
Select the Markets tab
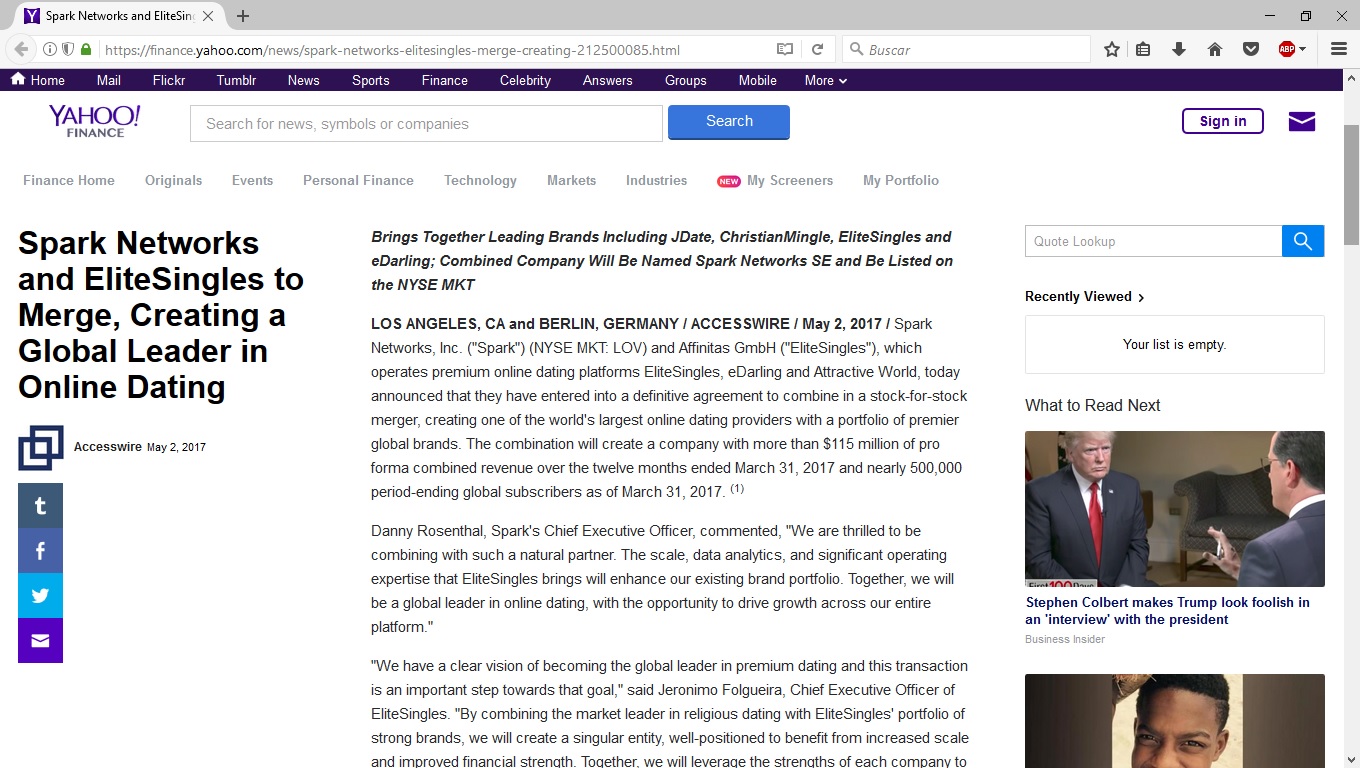pyautogui.click(x=572, y=181)
